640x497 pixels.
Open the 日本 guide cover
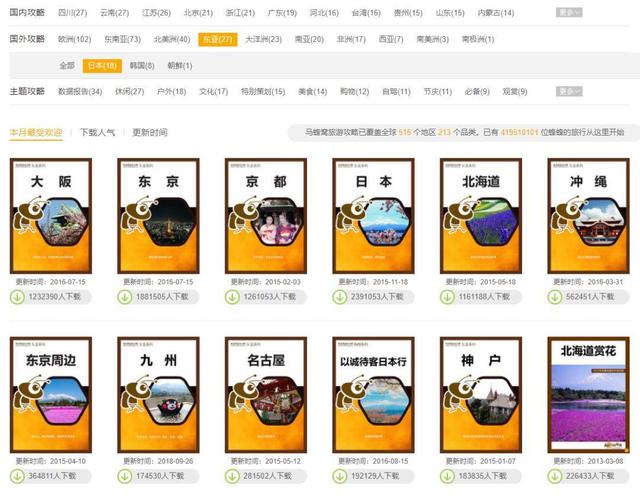click(373, 216)
